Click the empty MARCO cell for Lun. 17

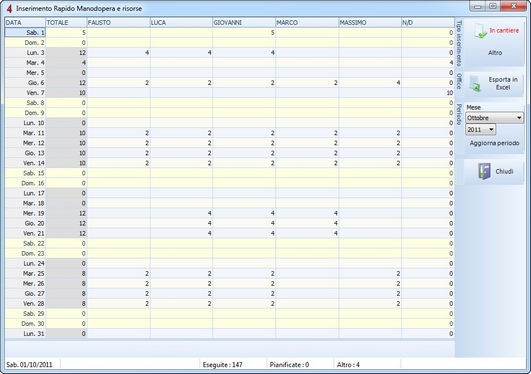tap(307, 193)
